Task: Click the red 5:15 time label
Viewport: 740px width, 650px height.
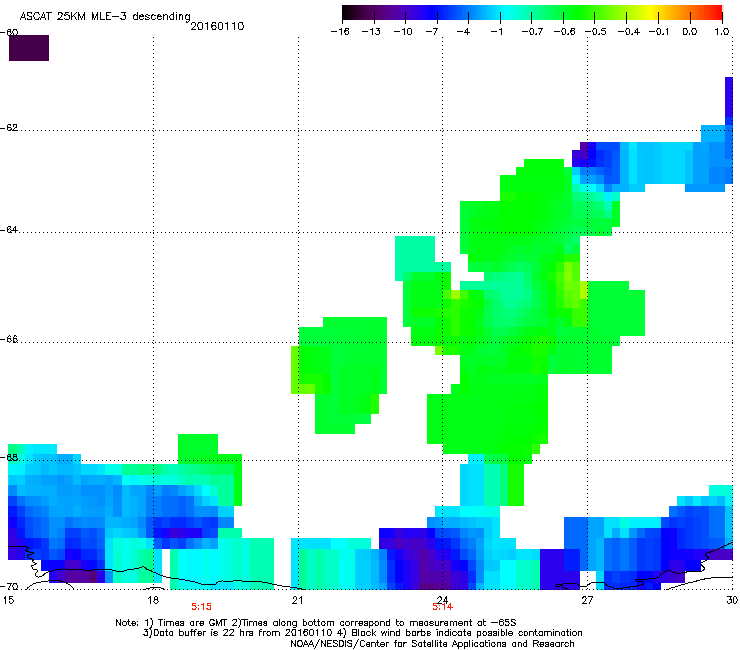Action: click(x=202, y=607)
